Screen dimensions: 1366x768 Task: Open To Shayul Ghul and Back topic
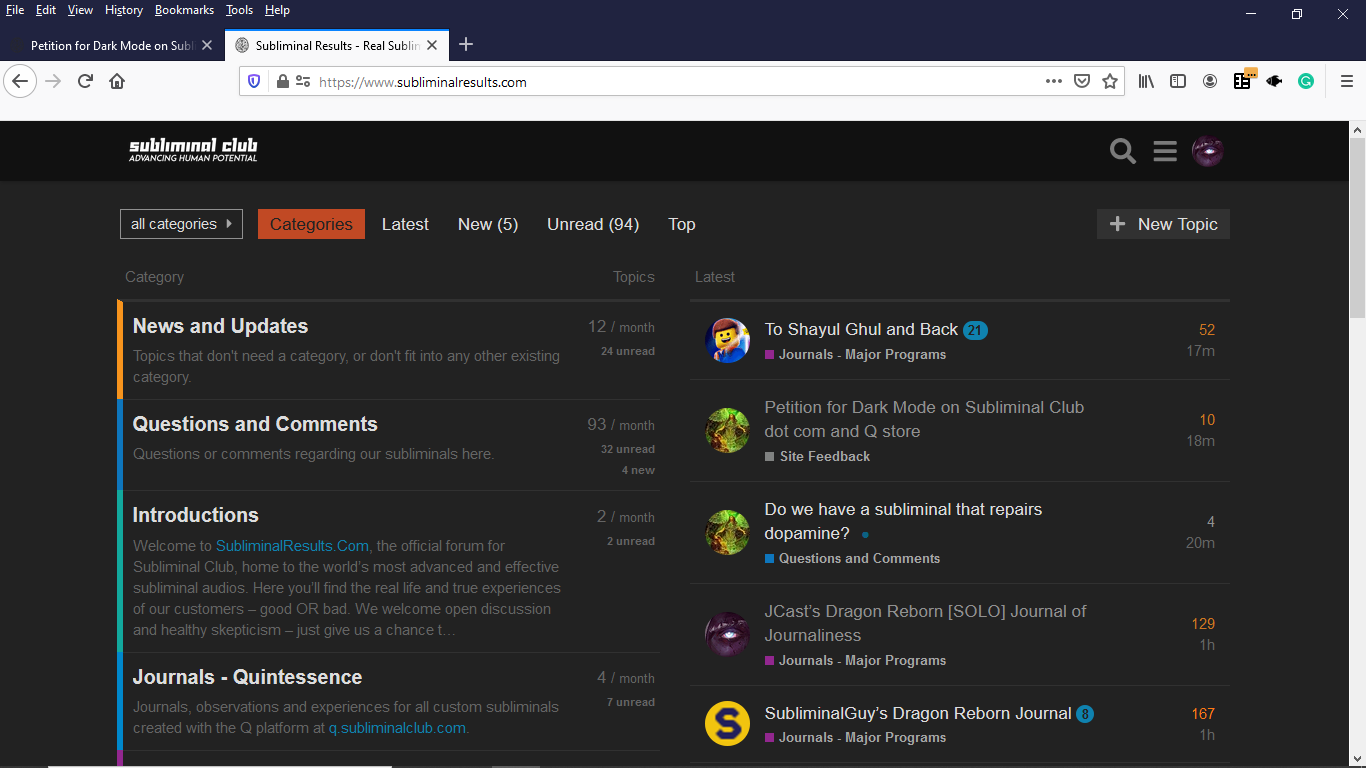861,329
